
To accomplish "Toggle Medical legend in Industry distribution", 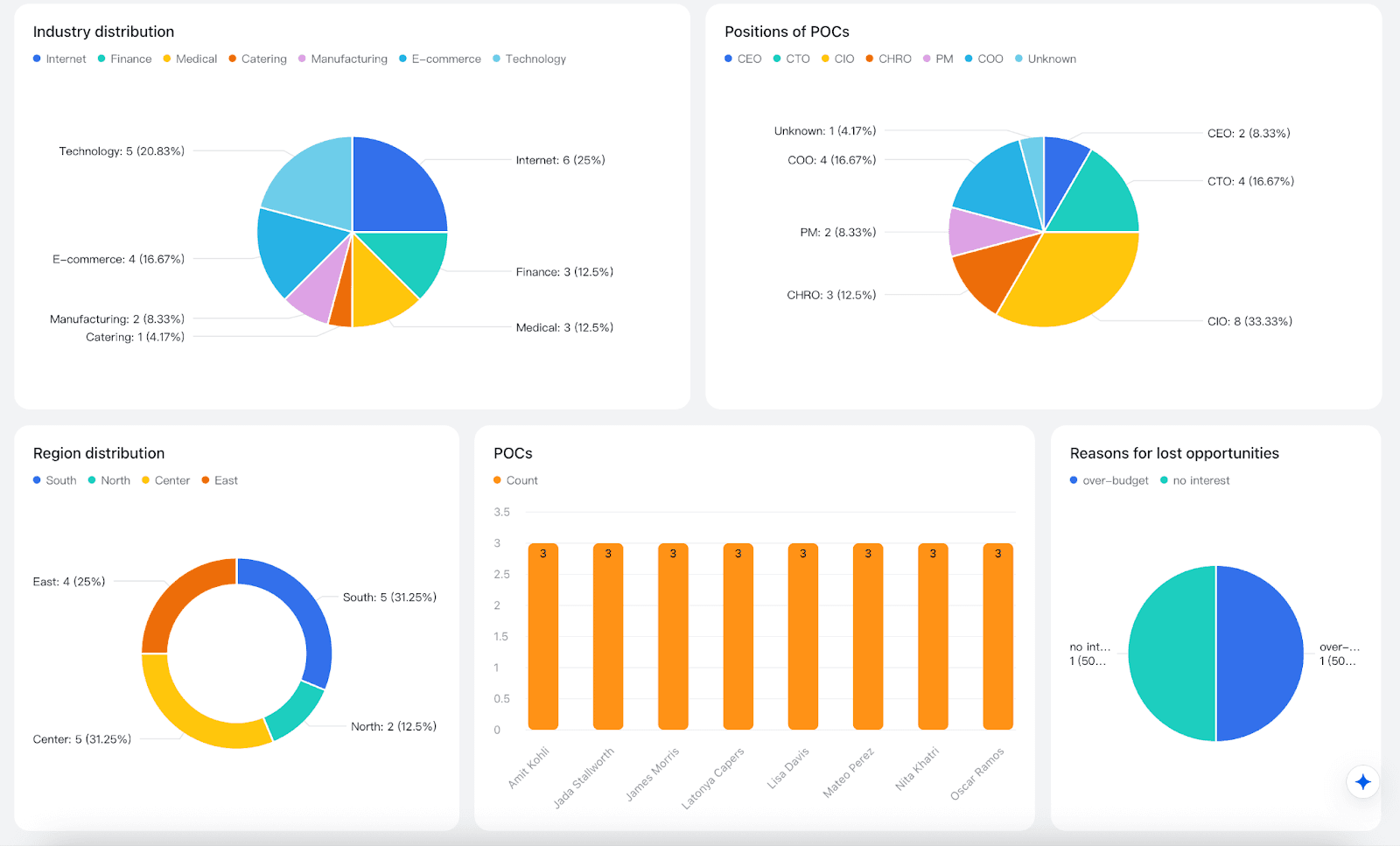I will (x=190, y=59).
